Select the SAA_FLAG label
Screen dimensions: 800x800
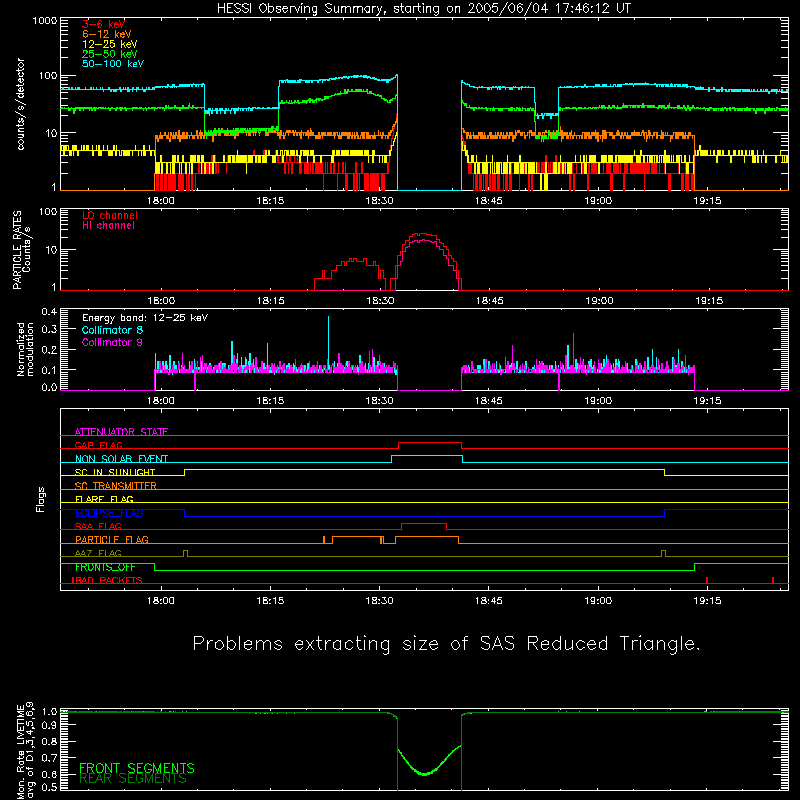(x=98, y=526)
